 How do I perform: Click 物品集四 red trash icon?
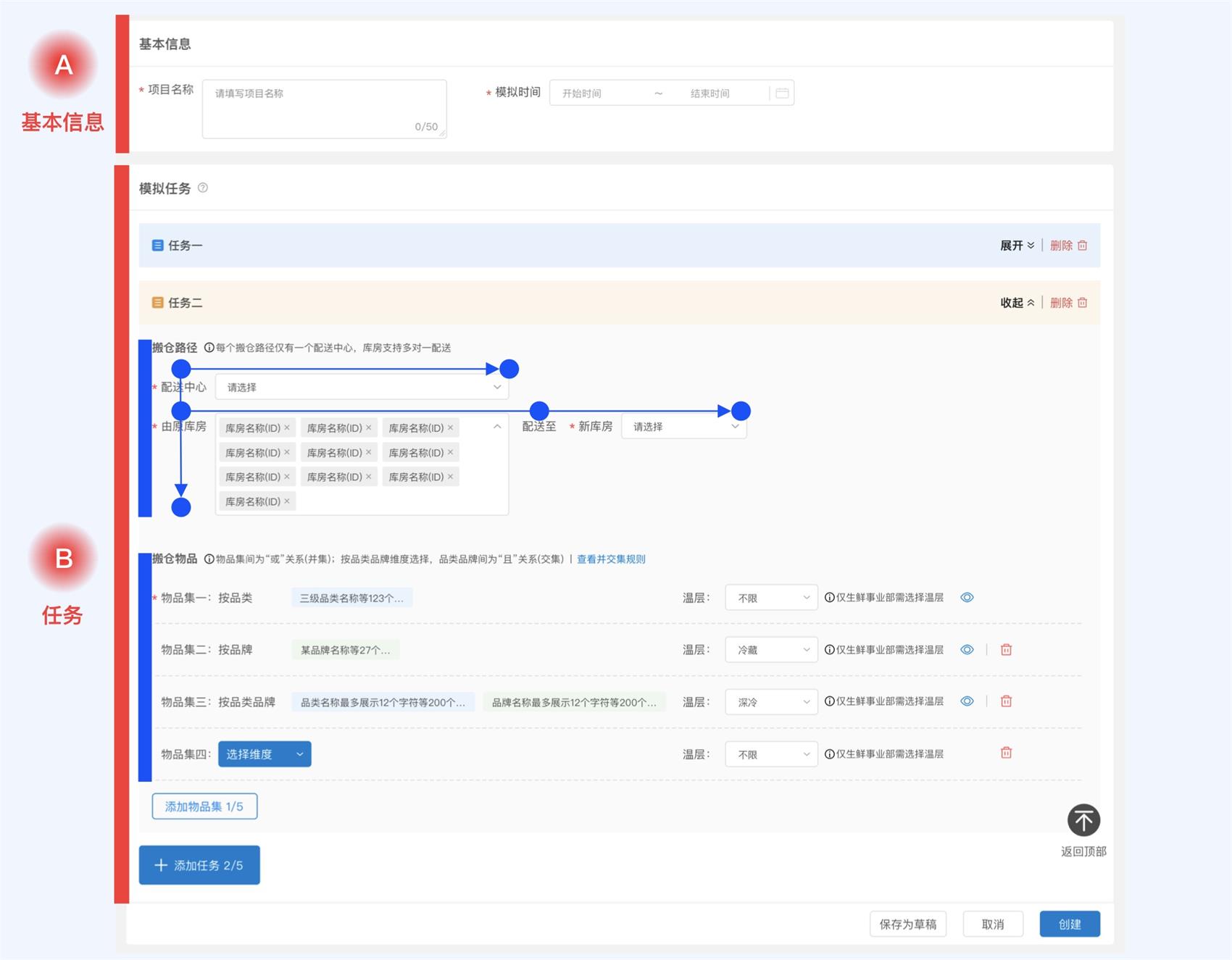1006,753
